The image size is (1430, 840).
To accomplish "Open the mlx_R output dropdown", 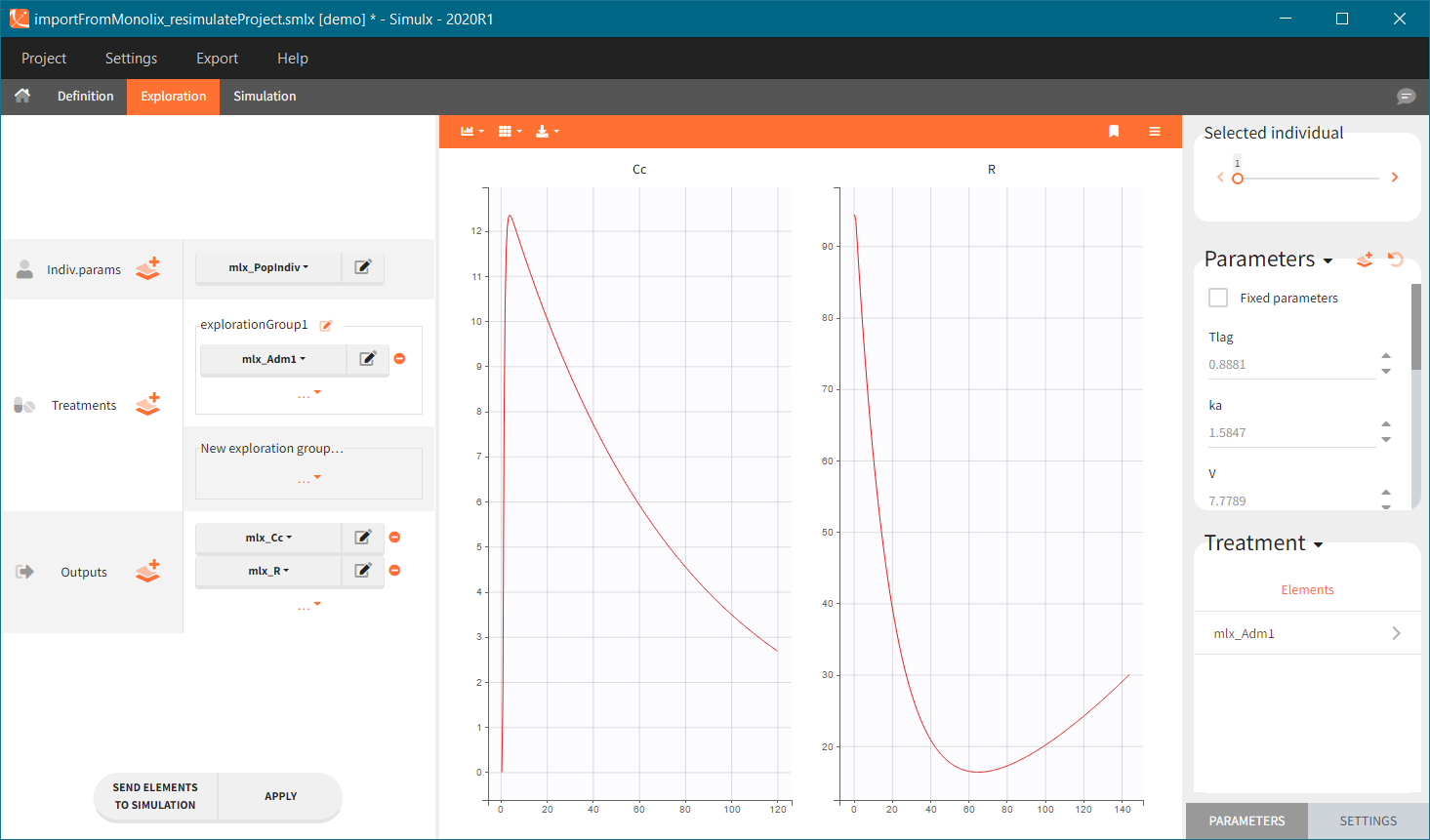I will (x=268, y=570).
